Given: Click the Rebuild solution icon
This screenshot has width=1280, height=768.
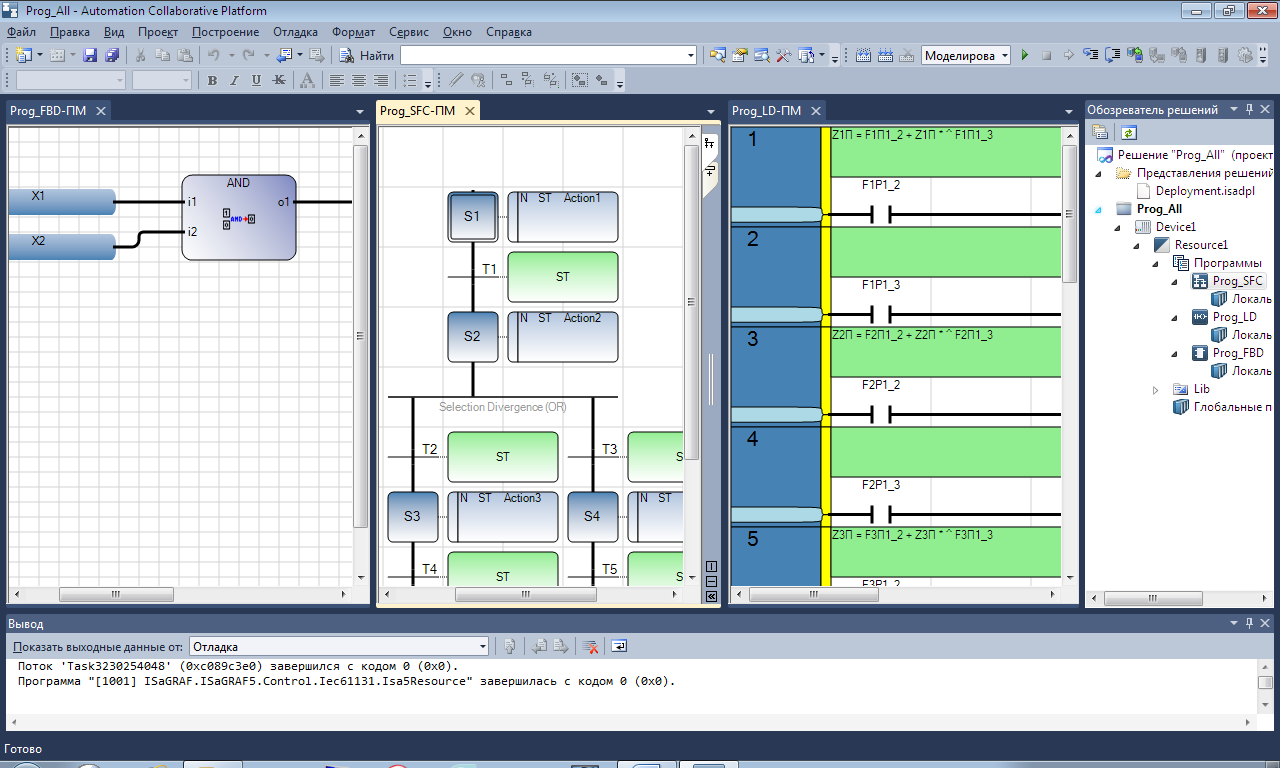Looking at the screenshot, I should coord(885,55).
